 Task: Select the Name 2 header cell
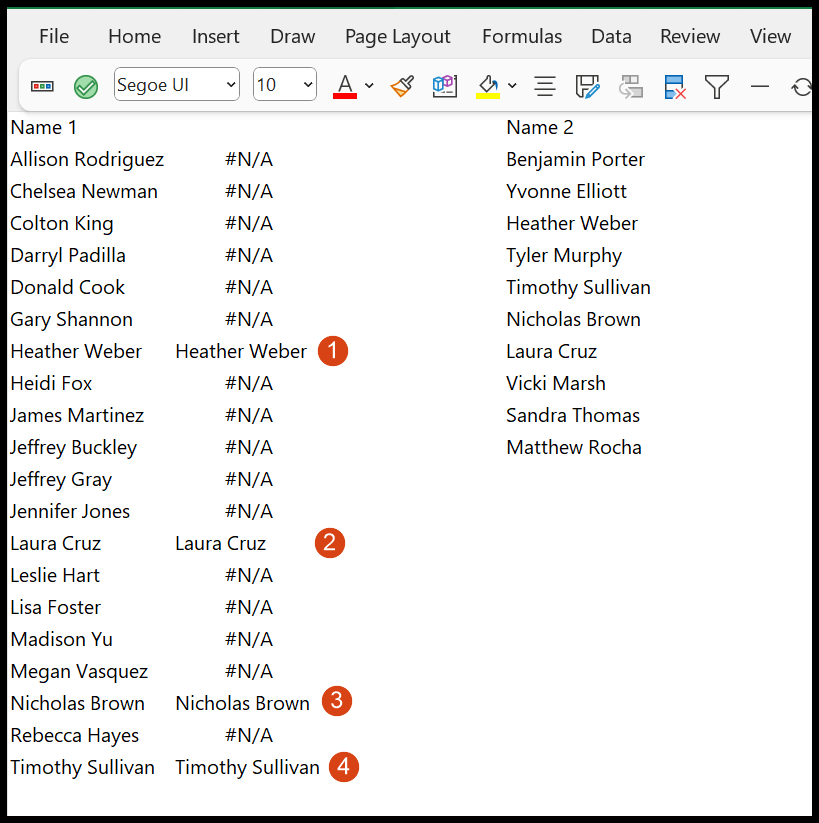point(540,127)
